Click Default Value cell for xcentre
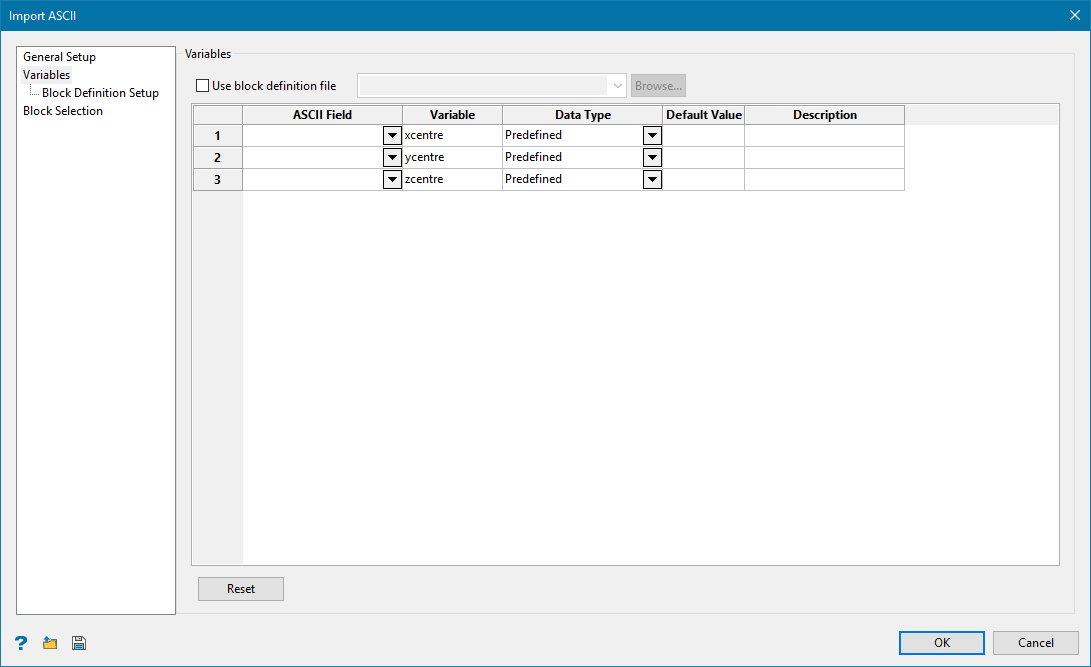Screen dimensions: 1091x667 (x=704, y=135)
